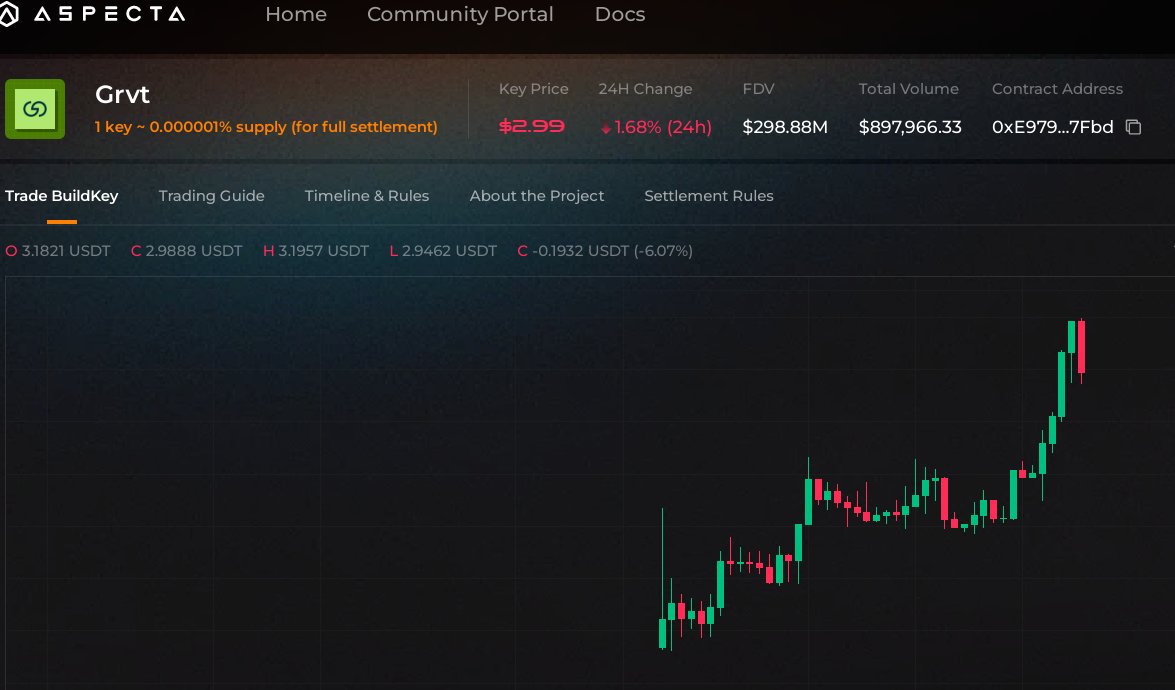Image resolution: width=1175 pixels, height=690 pixels.
Task: Click the high value 3.1957 USDT
Action: click(323, 251)
